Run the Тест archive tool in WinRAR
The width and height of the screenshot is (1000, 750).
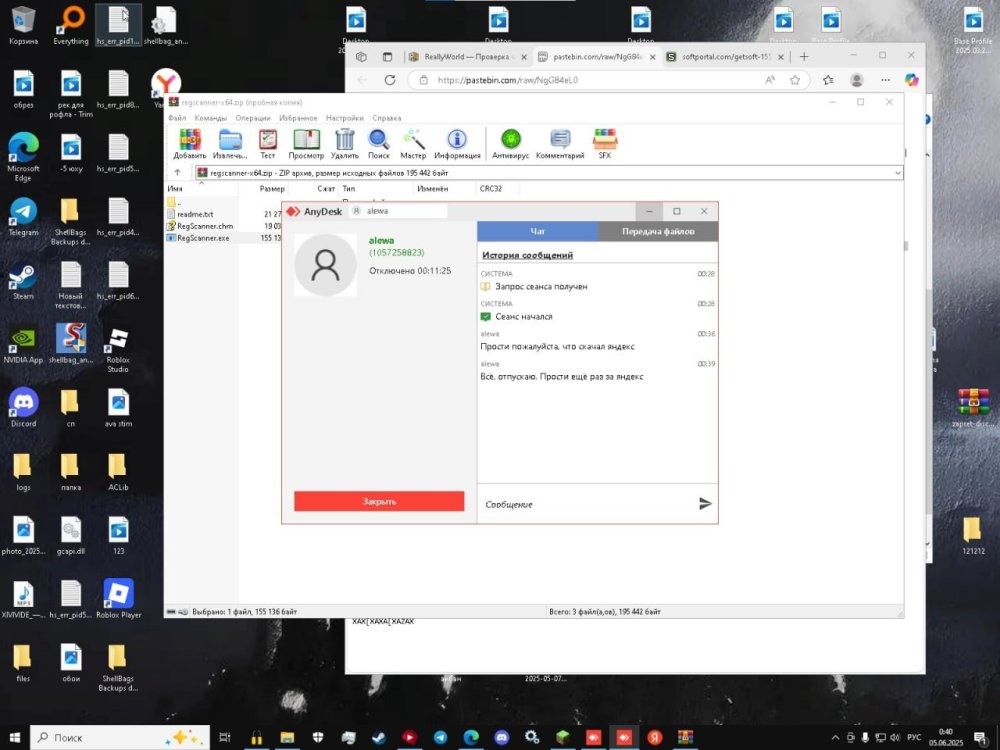point(268,143)
